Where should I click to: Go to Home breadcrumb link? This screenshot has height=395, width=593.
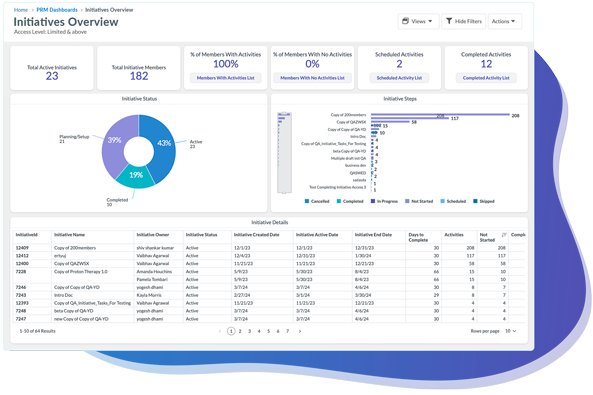[x=21, y=10]
